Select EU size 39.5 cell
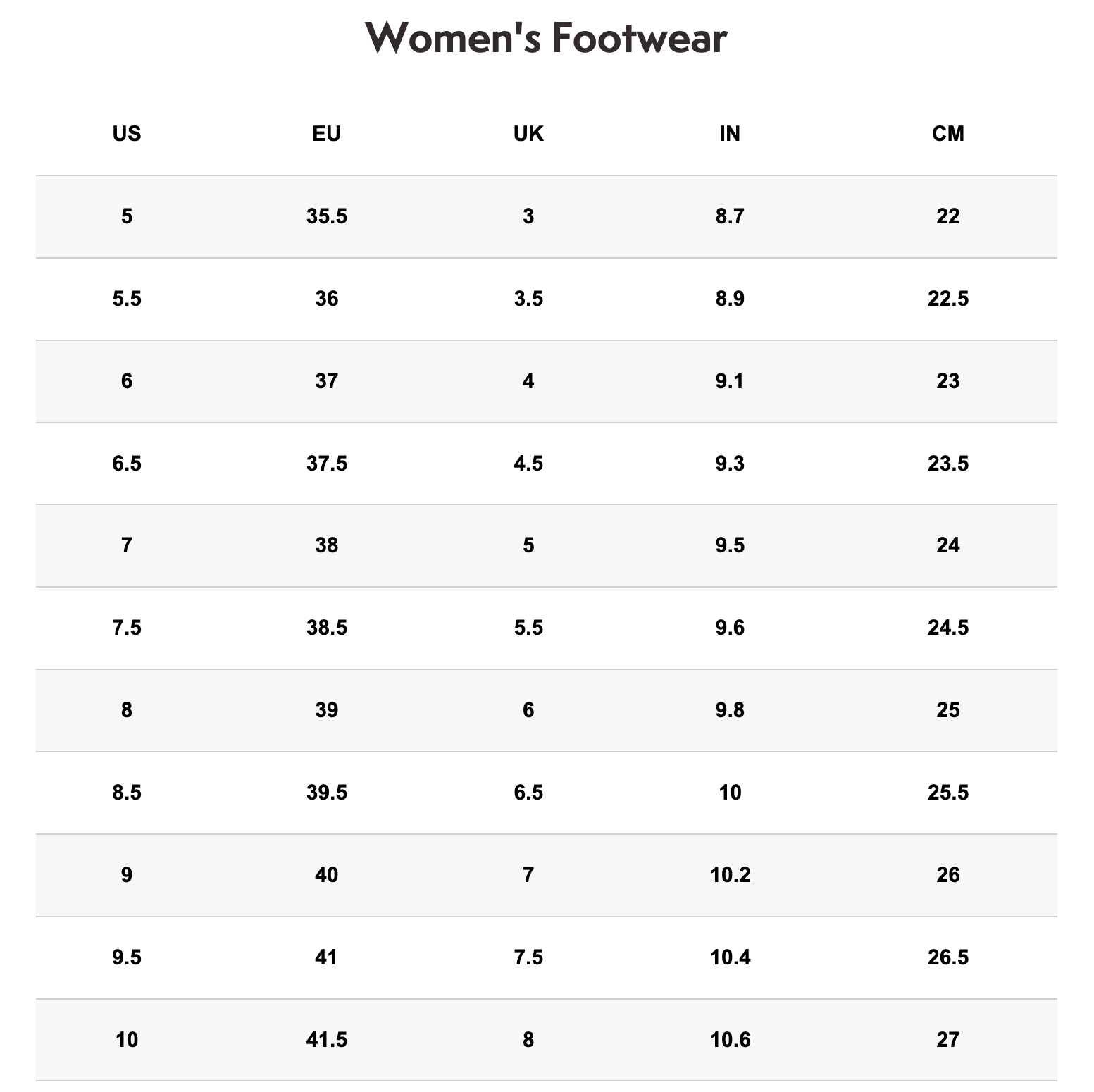Viewport: 1094px width, 1092px height. [326, 793]
